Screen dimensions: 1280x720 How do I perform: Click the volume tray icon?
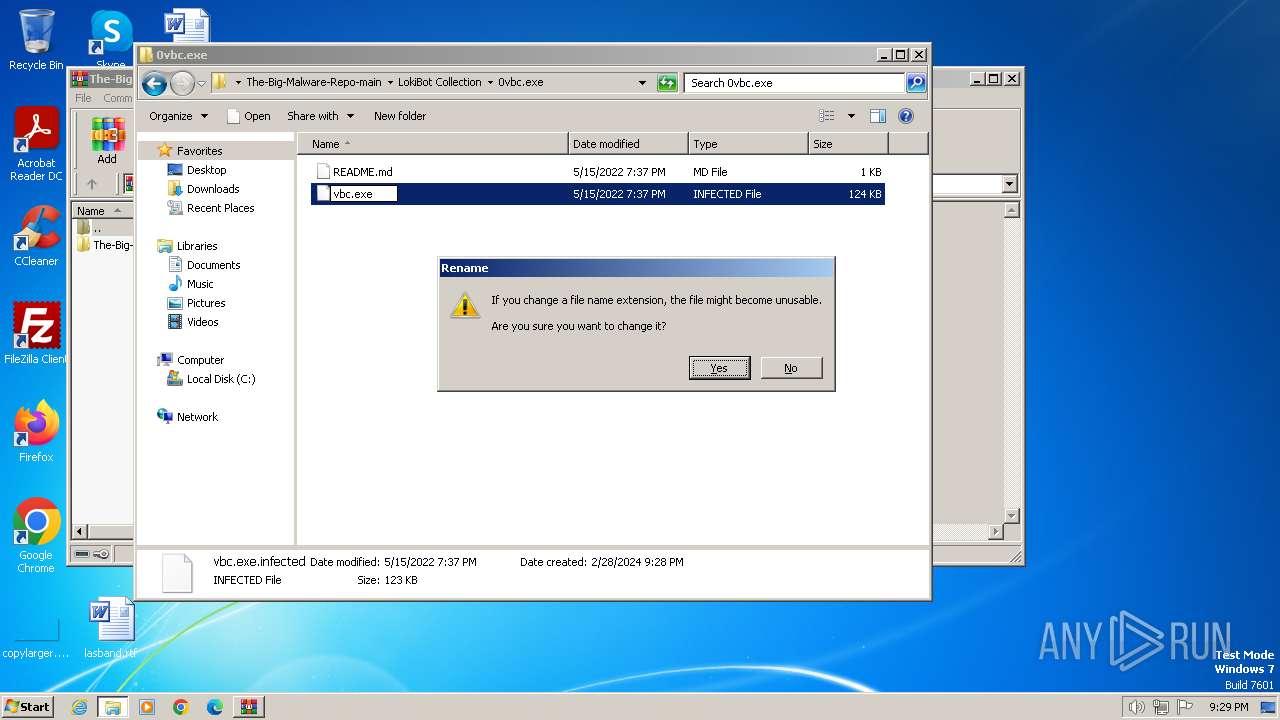coord(1136,707)
